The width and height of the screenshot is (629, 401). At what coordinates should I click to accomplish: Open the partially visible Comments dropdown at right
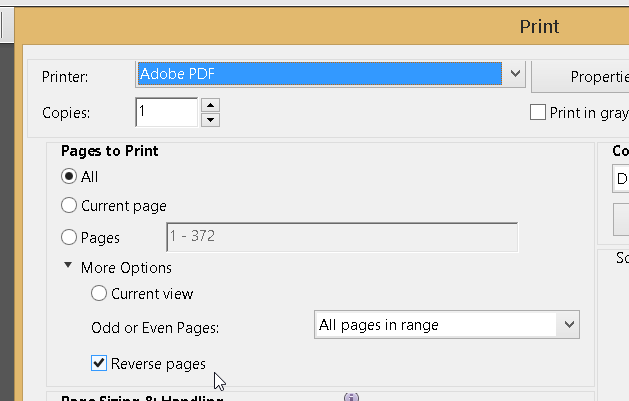[621, 178]
